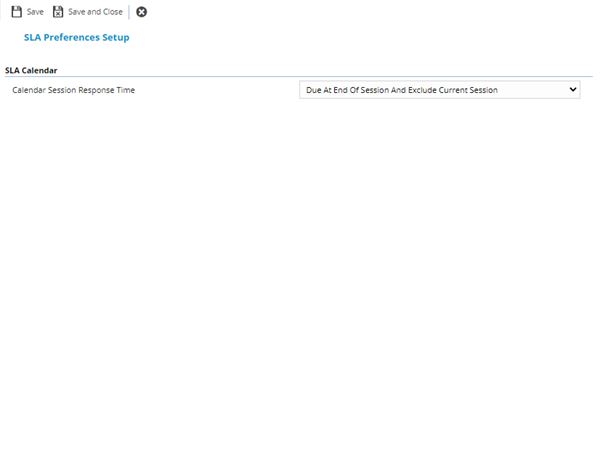Screen dimensions: 600x458
Task: Click the SLA Preferences Setup heading
Action: [76, 37]
